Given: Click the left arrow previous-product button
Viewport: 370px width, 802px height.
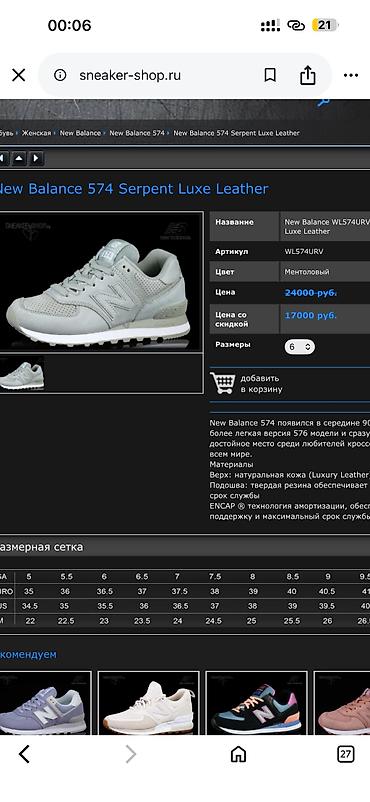Looking at the screenshot, I should point(3,159).
